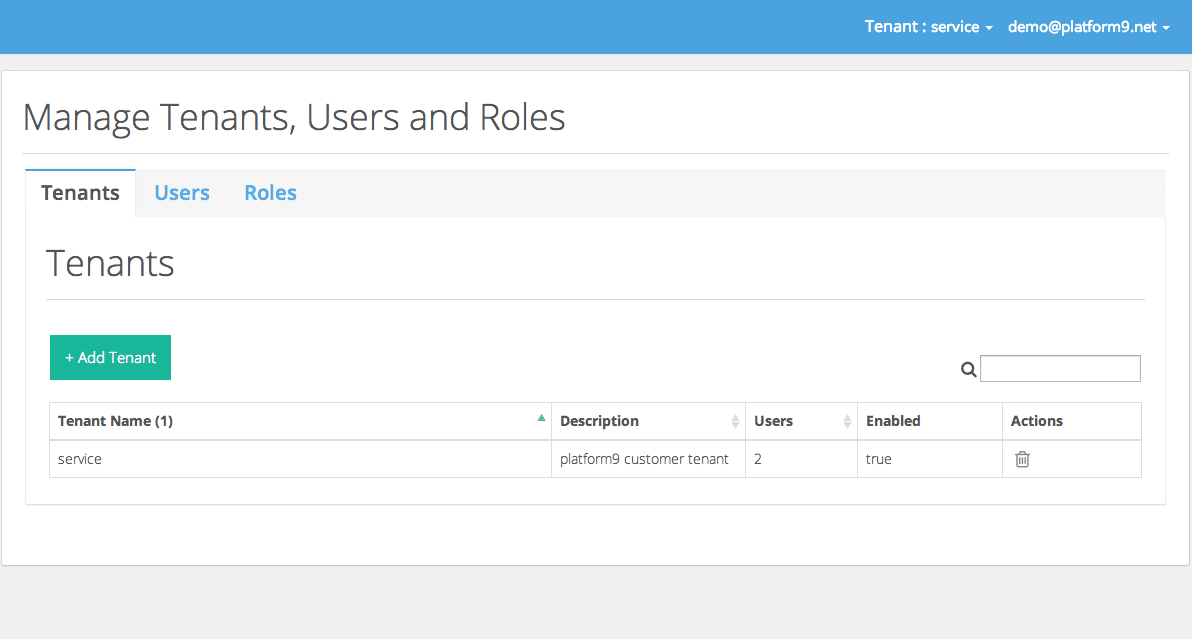Click the users count value 2
This screenshot has height=639, width=1192.
[758, 459]
